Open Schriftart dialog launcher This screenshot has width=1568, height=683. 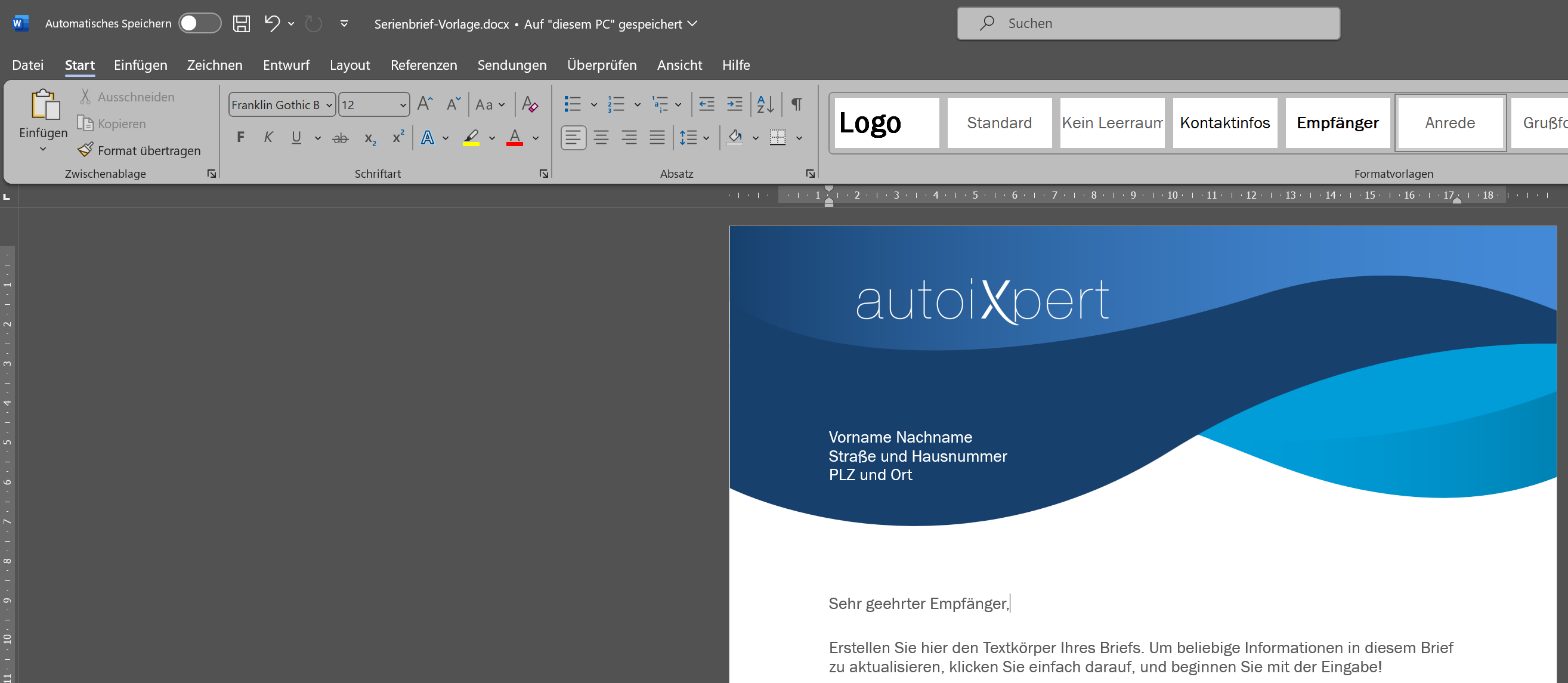click(543, 174)
